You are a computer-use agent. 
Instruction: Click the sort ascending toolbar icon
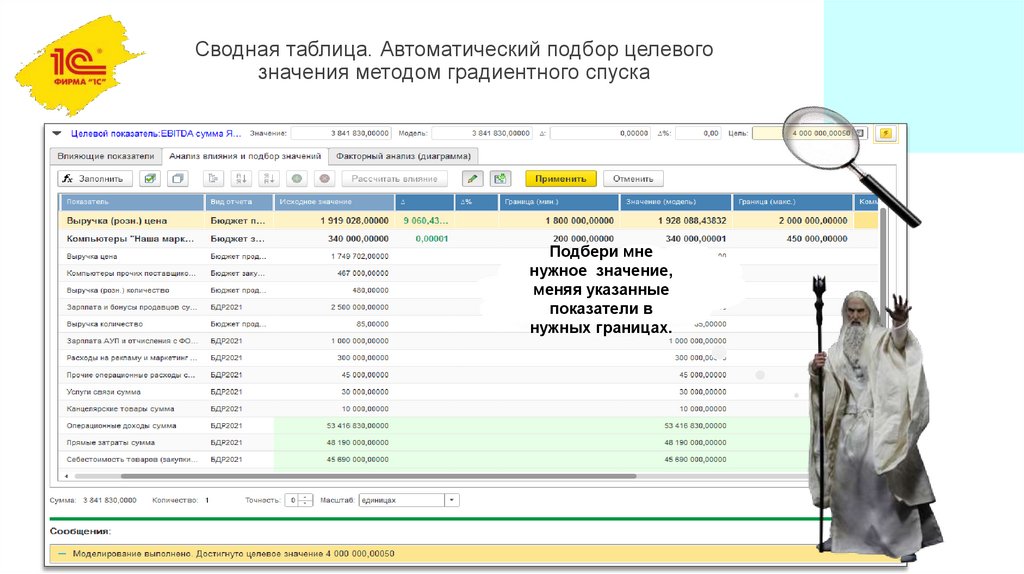(x=240, y=179)
